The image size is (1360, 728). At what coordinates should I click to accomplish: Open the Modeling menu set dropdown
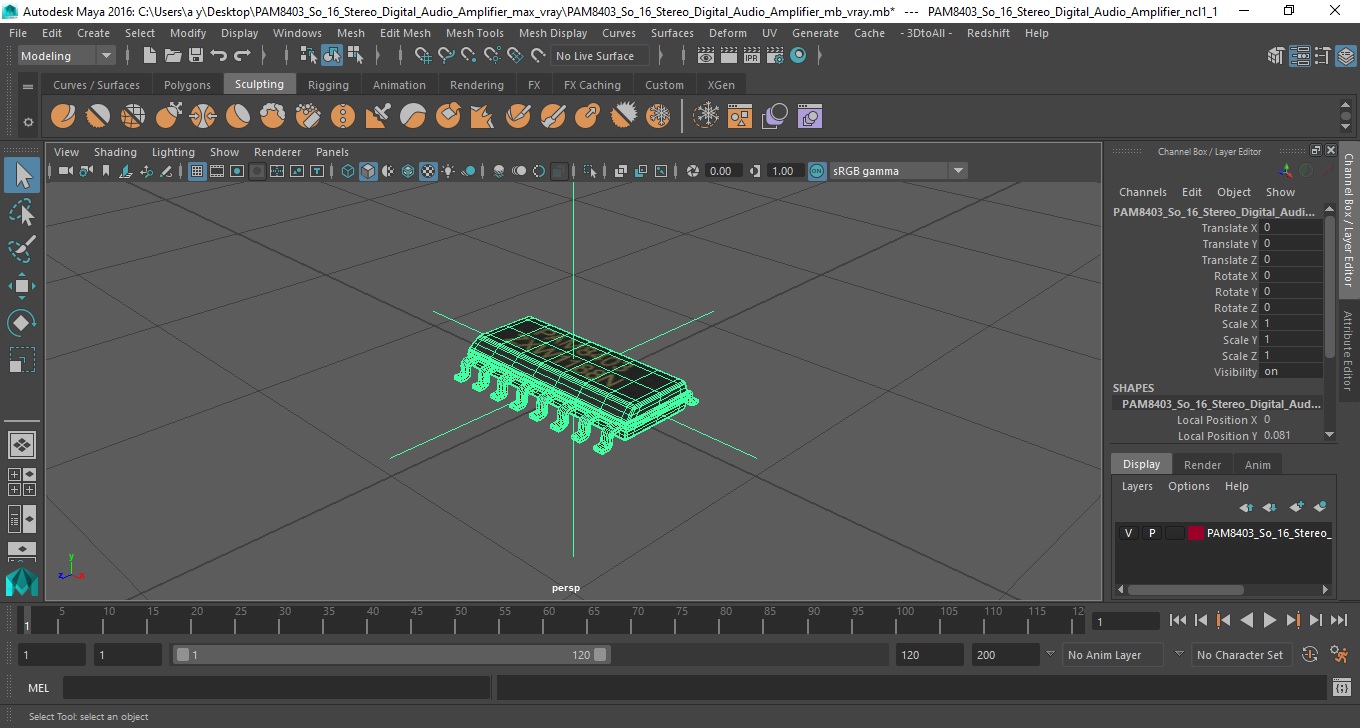tap(66, 56)
